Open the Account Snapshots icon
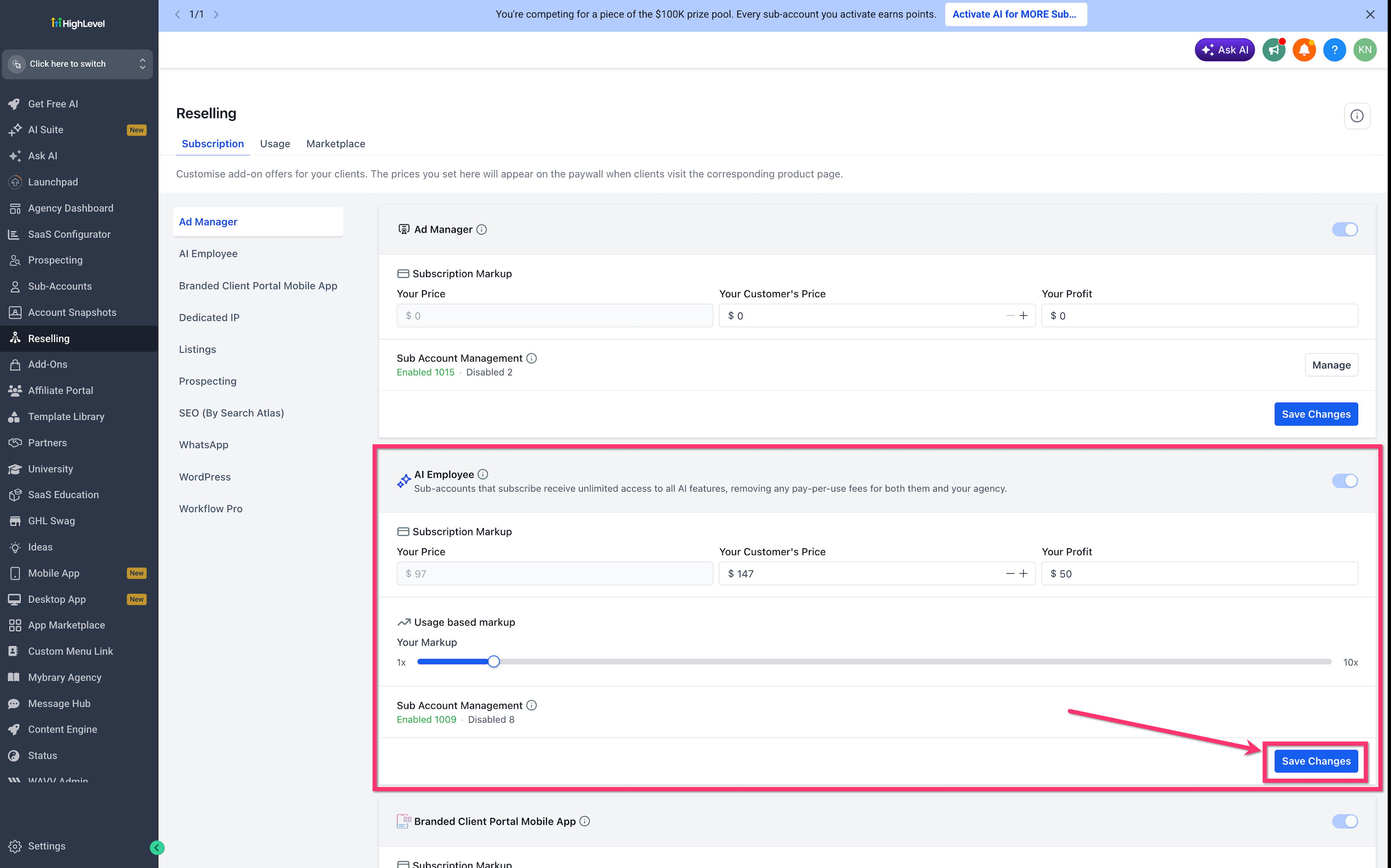This screenshot has height=868, width=1391. (15, 312)
